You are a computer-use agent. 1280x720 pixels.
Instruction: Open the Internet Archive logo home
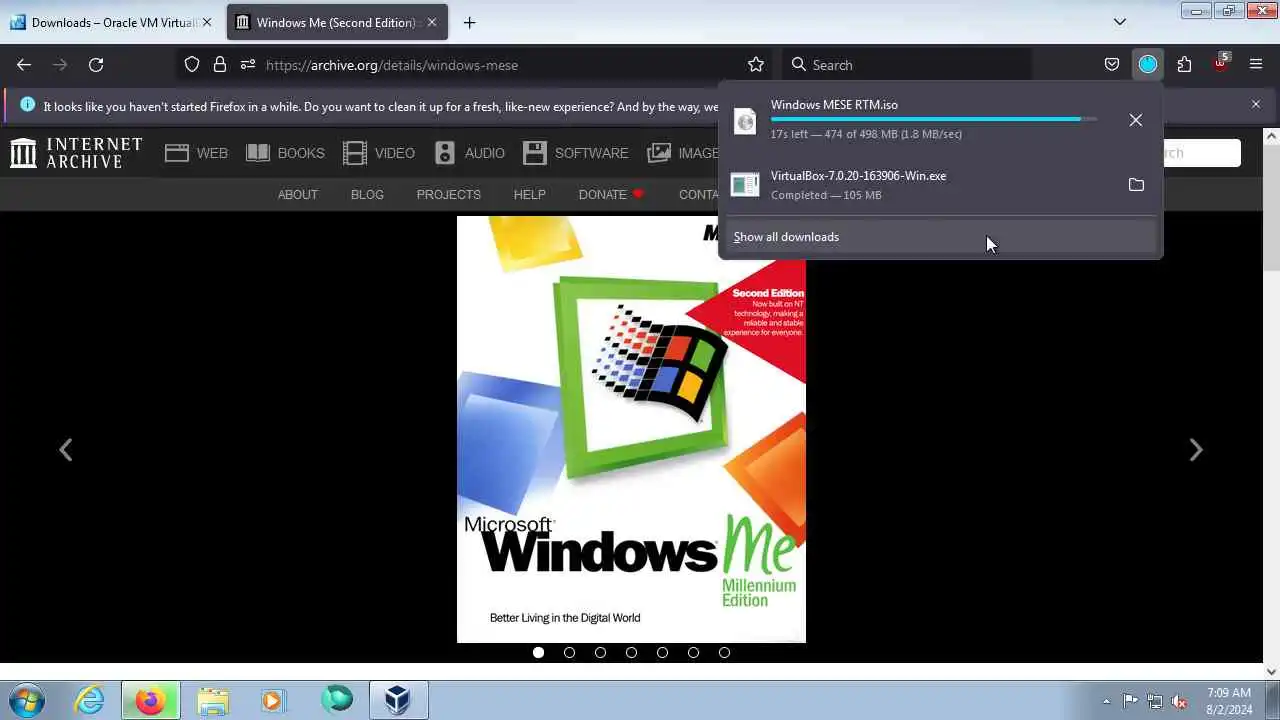76,153
